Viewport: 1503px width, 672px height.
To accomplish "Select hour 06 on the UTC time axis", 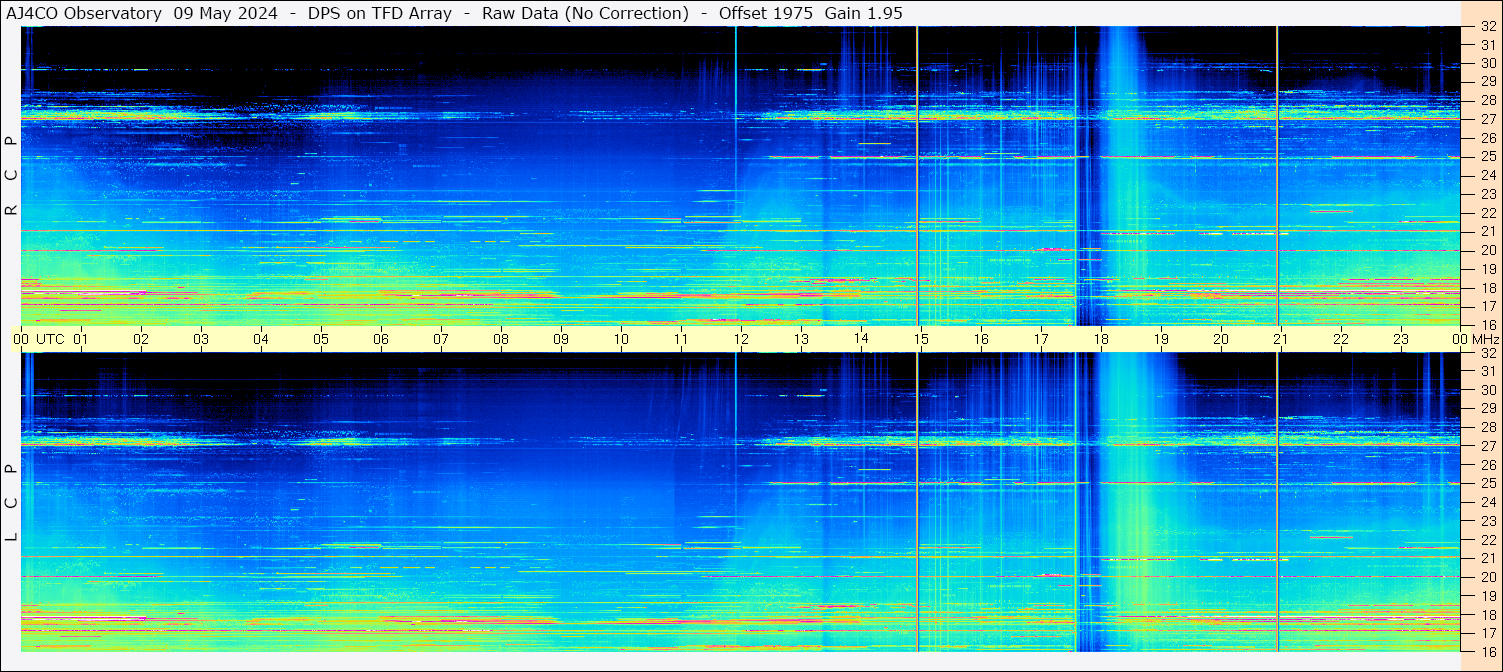I will [381, 339].
